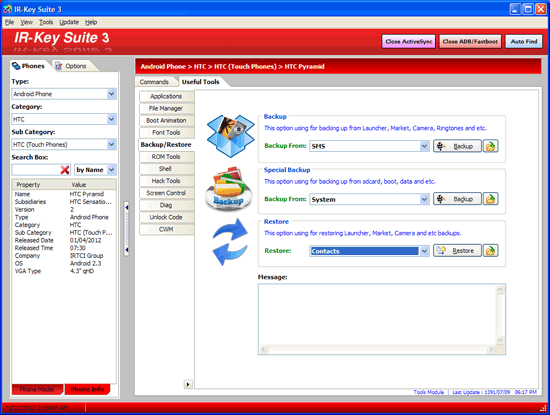Click the Auto Find button
550x415 pixels.
(524, 41)
